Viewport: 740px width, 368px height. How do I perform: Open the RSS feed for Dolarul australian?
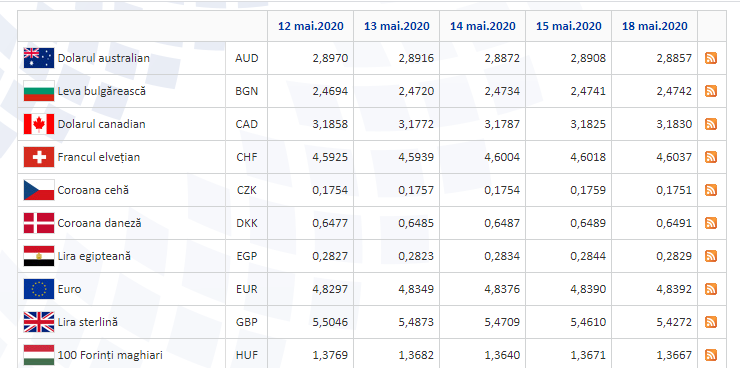click(x=711, y=58)
